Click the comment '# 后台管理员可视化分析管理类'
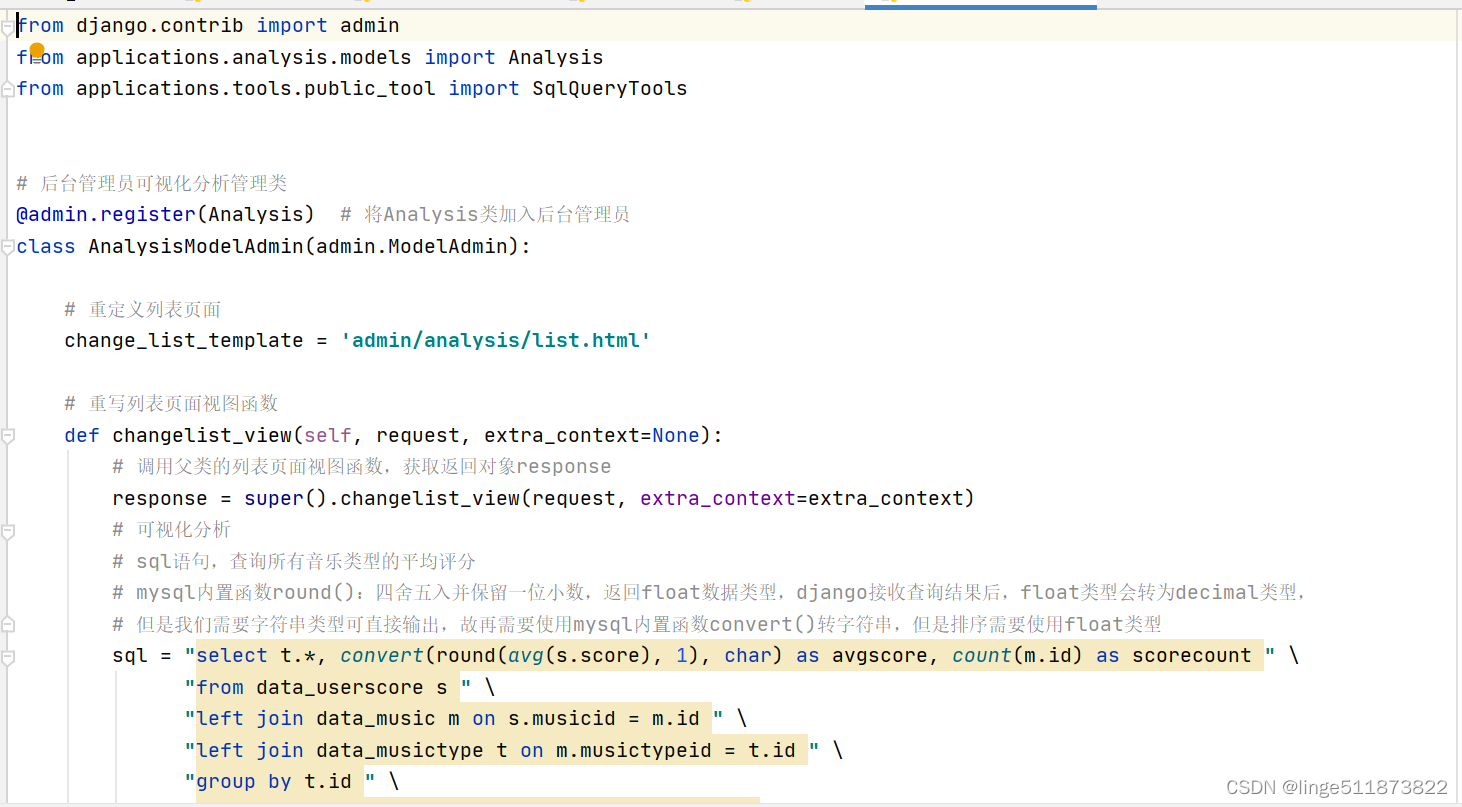Screen dimensions: 1462x807 point(152,183)
